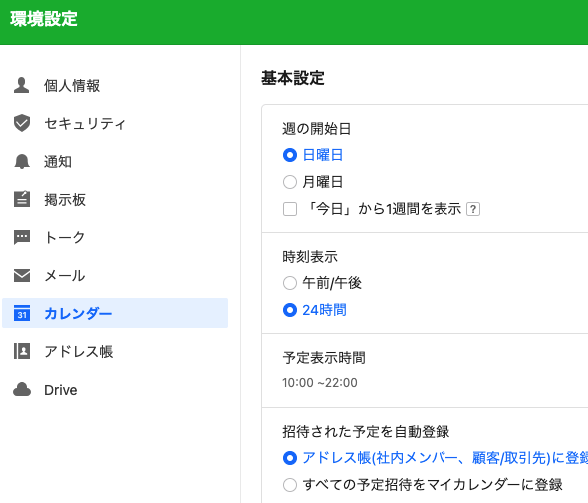
Task: Select the 日曜日 radio button
Action: click(x=290, y=155)
